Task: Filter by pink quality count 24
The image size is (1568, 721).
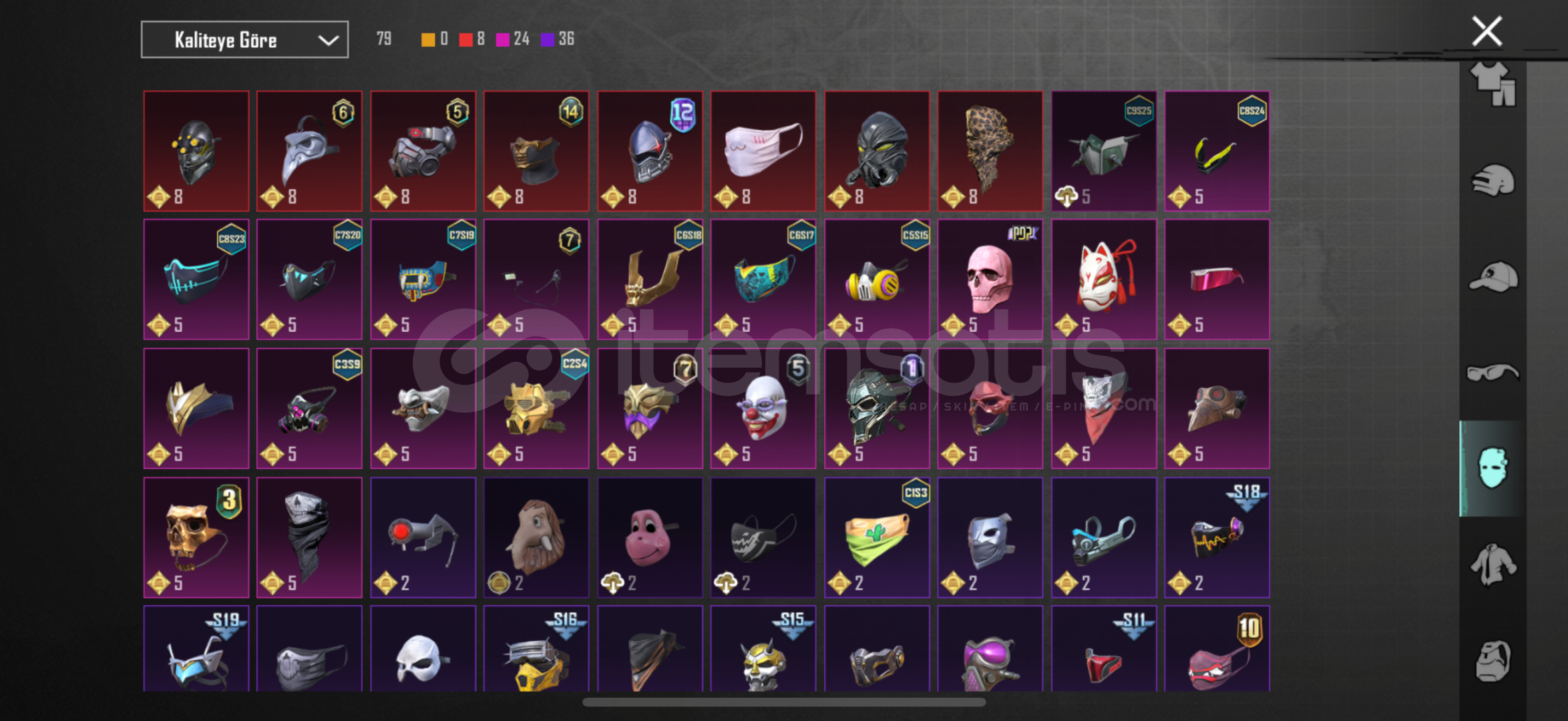Action: click(x=512, y=39)
